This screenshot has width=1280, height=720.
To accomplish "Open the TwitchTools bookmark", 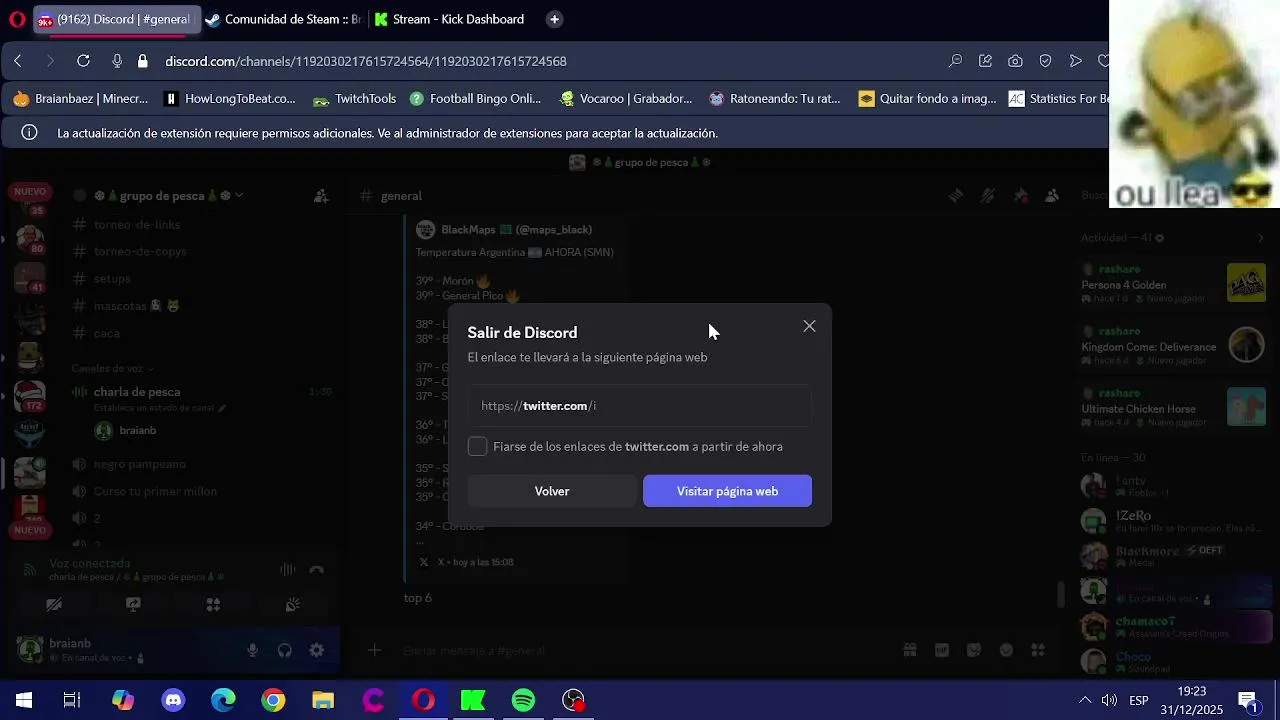I will 355,98.
